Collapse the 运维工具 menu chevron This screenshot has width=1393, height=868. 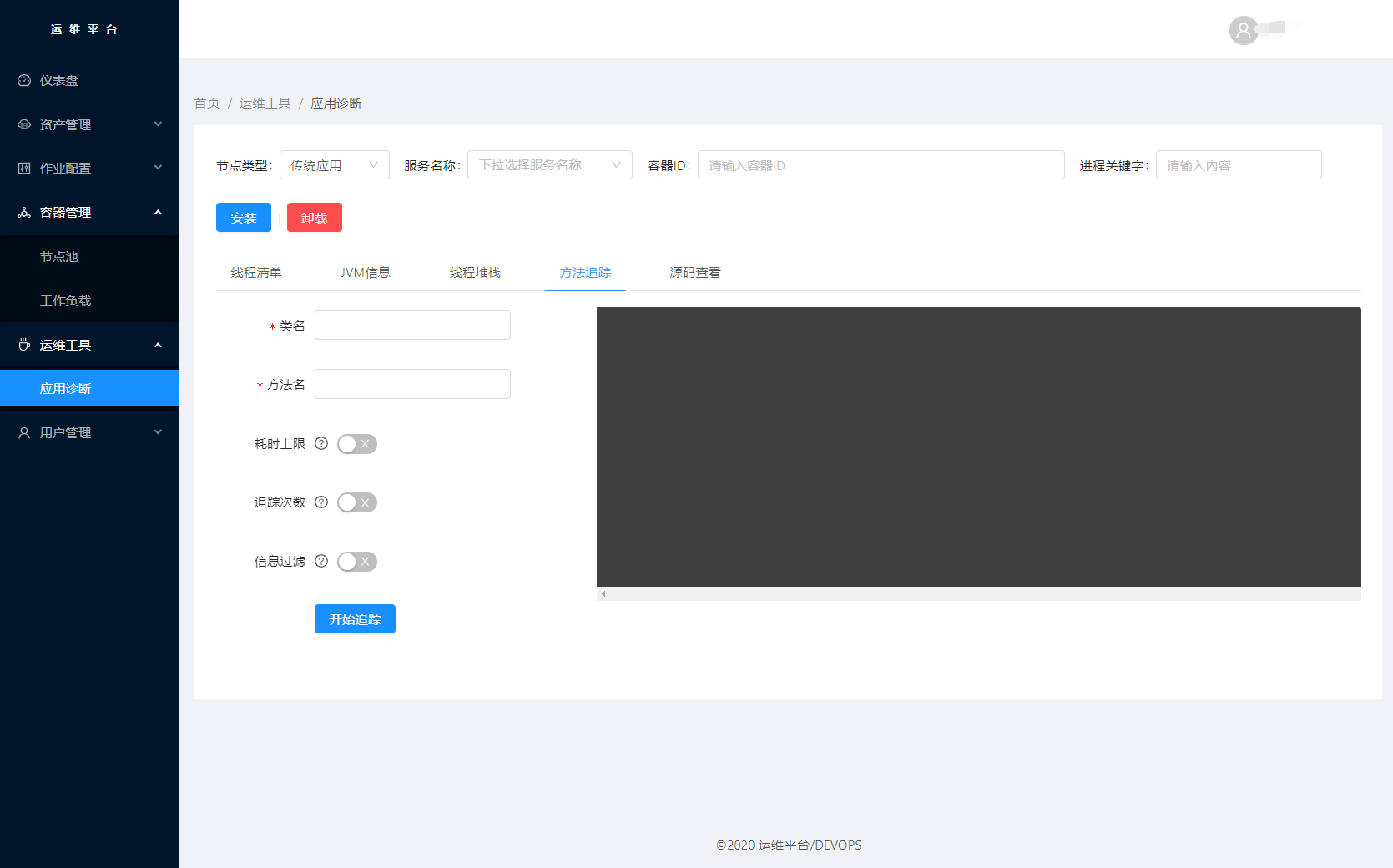158,345
